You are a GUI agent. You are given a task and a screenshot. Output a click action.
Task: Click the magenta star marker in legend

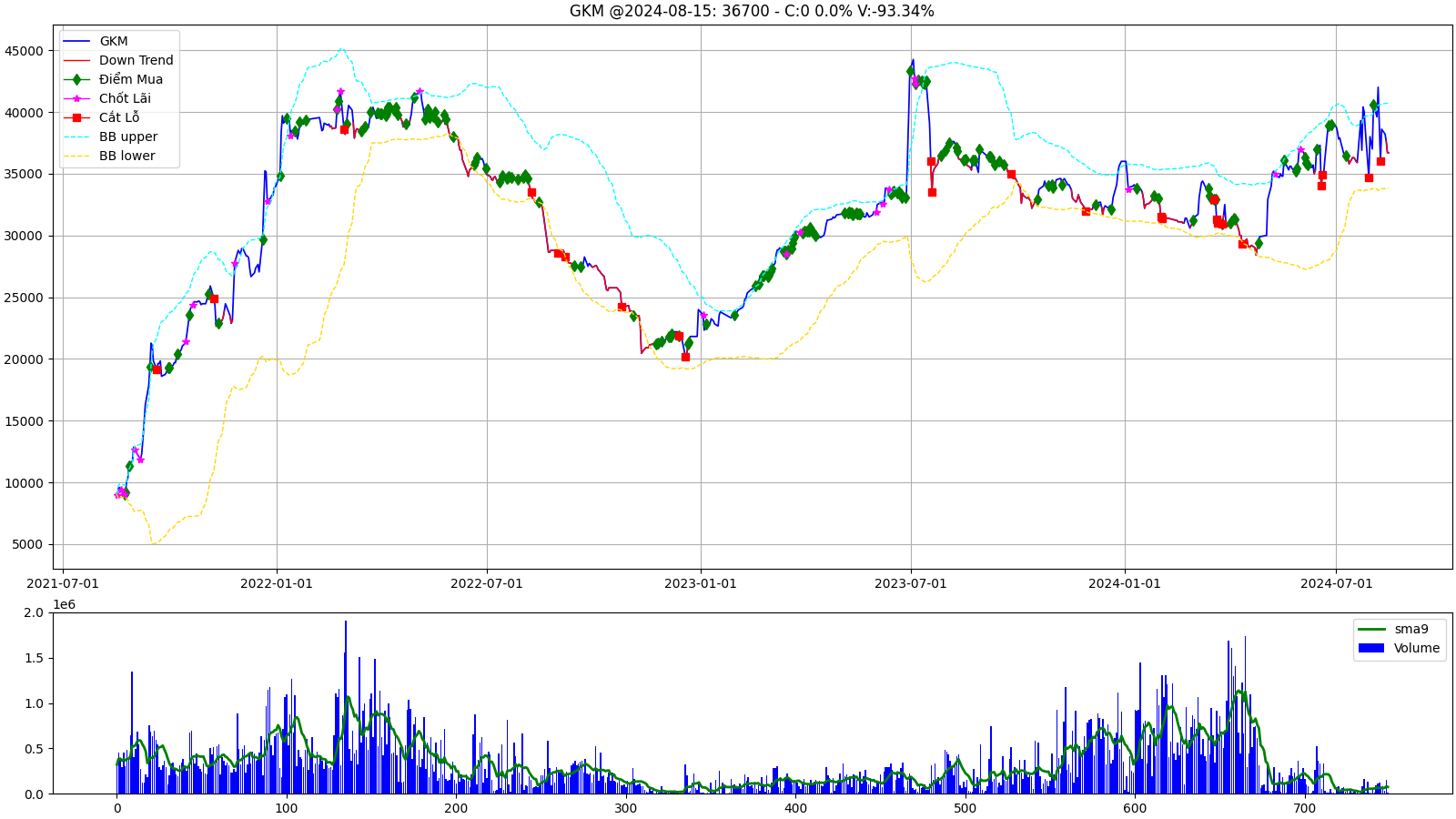point(76,98)
